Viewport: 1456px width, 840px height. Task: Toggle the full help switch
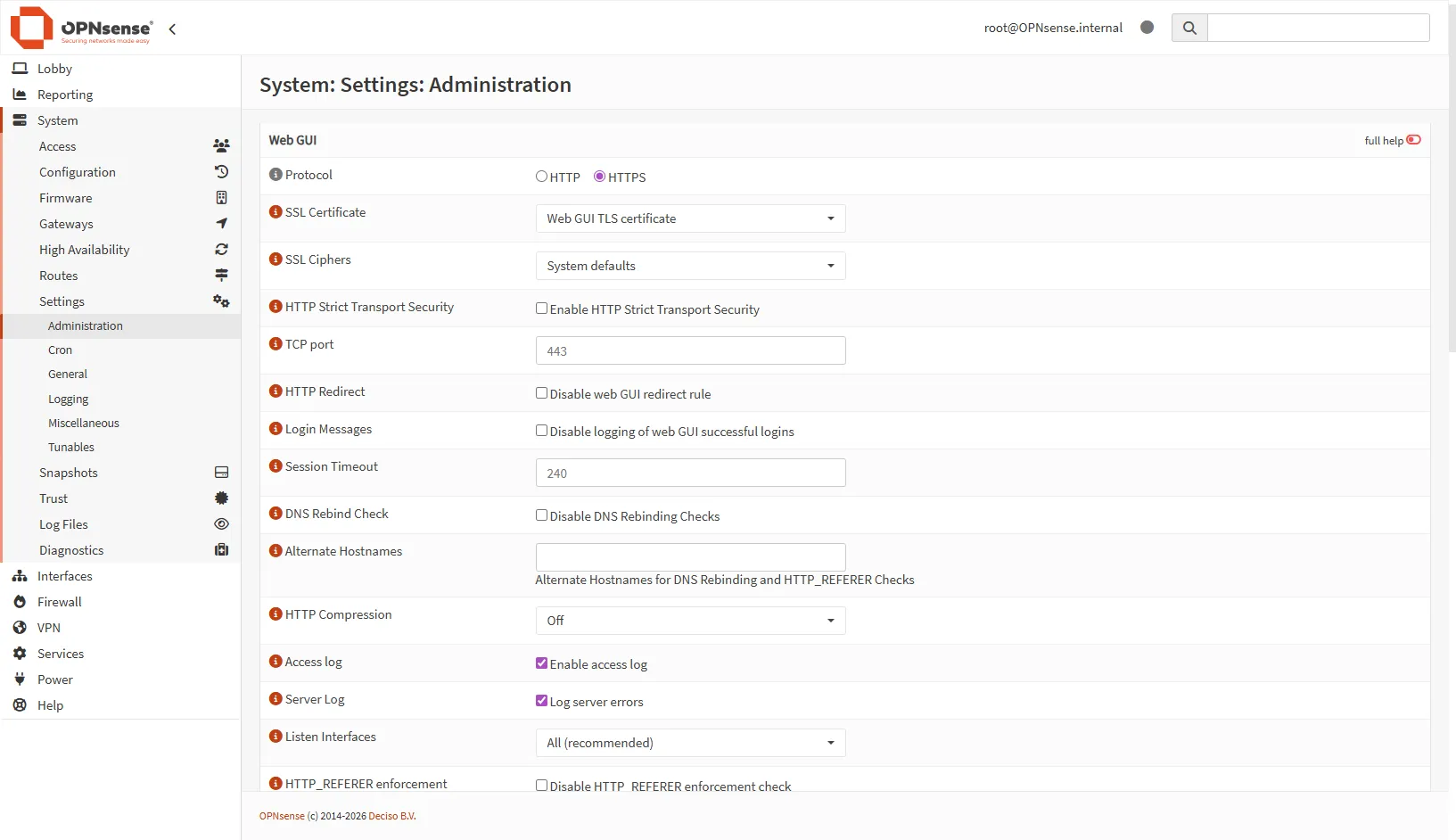tap(1413, 140)
